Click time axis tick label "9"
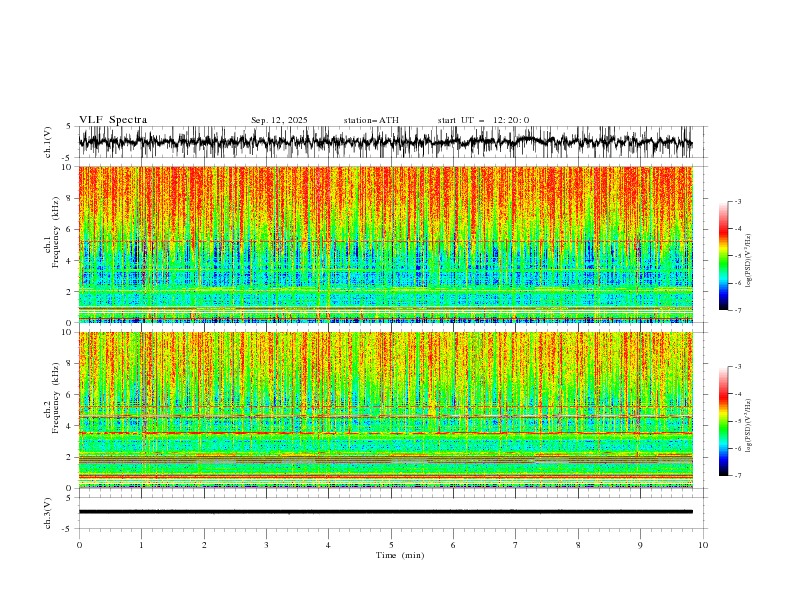 [640, 545]
